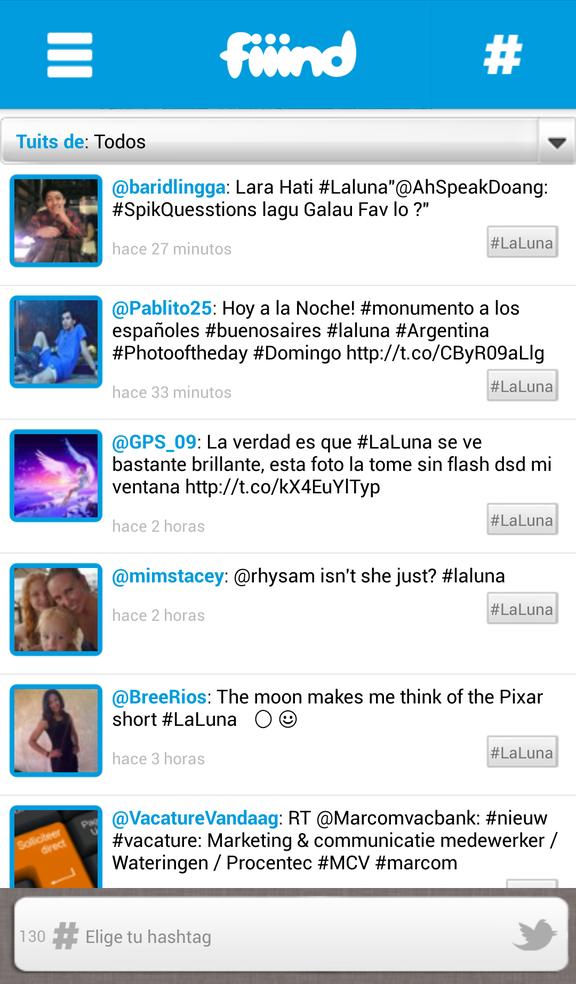Tap #LaLuna tag on Pablito25's tweet
The height and width of the screenshot is (984, 576).
coord(522,385)
